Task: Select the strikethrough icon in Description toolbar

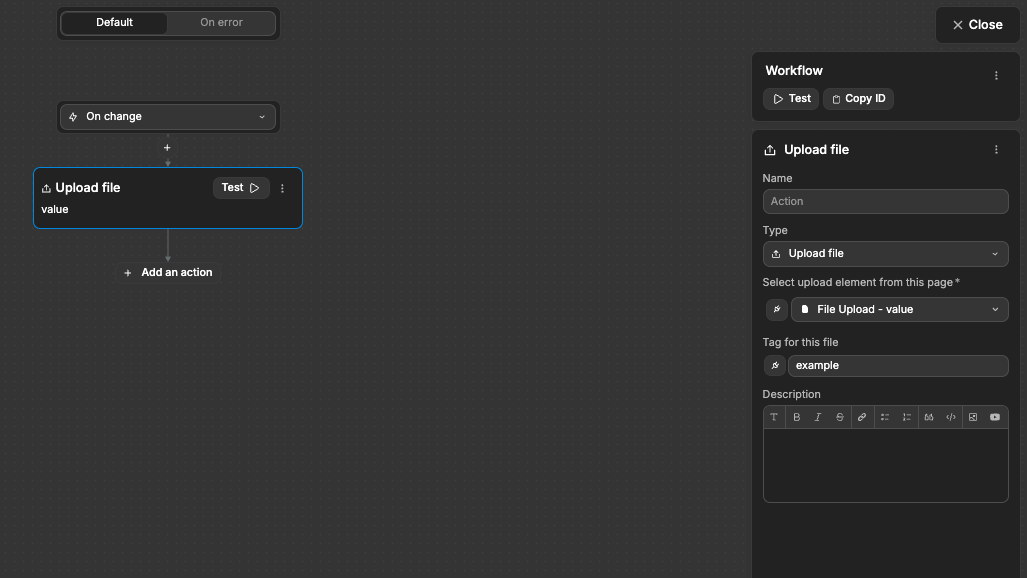Action: click(839, 417)
